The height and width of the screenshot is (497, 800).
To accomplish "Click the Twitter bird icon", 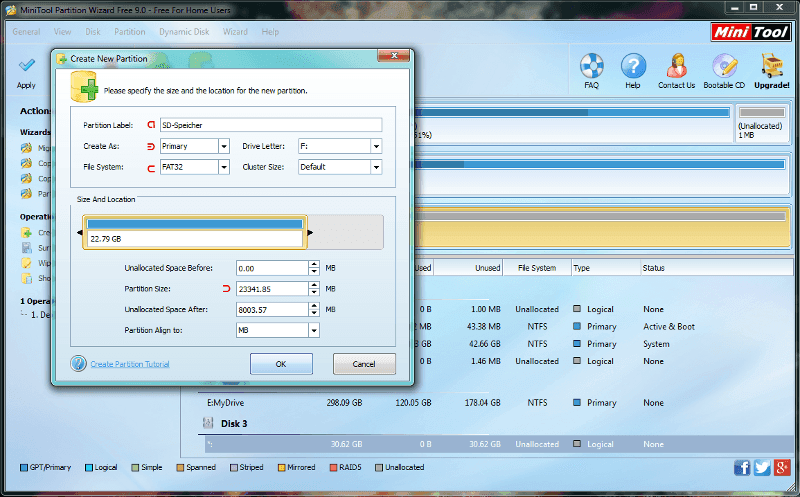I will pos(762,467).
